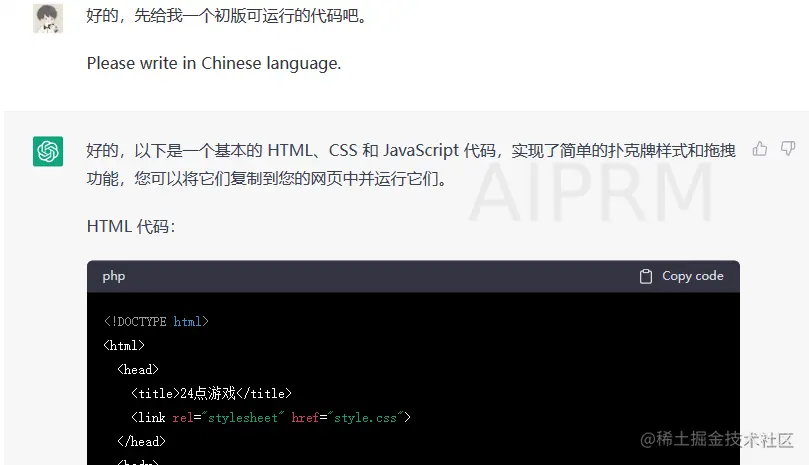The height and width of the screenshot is (465, 809).
Task: Click the thumbs up feedback icon
Action: point(759,149)
